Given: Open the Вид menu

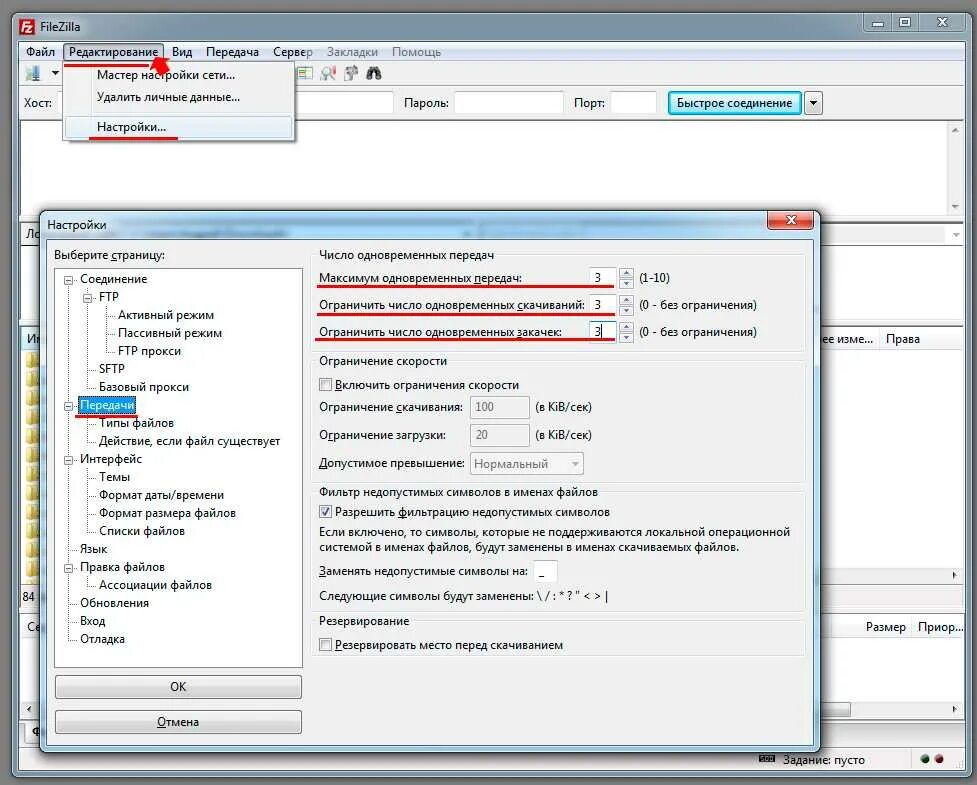Looking at the screenshot, I should click(182, 52).
